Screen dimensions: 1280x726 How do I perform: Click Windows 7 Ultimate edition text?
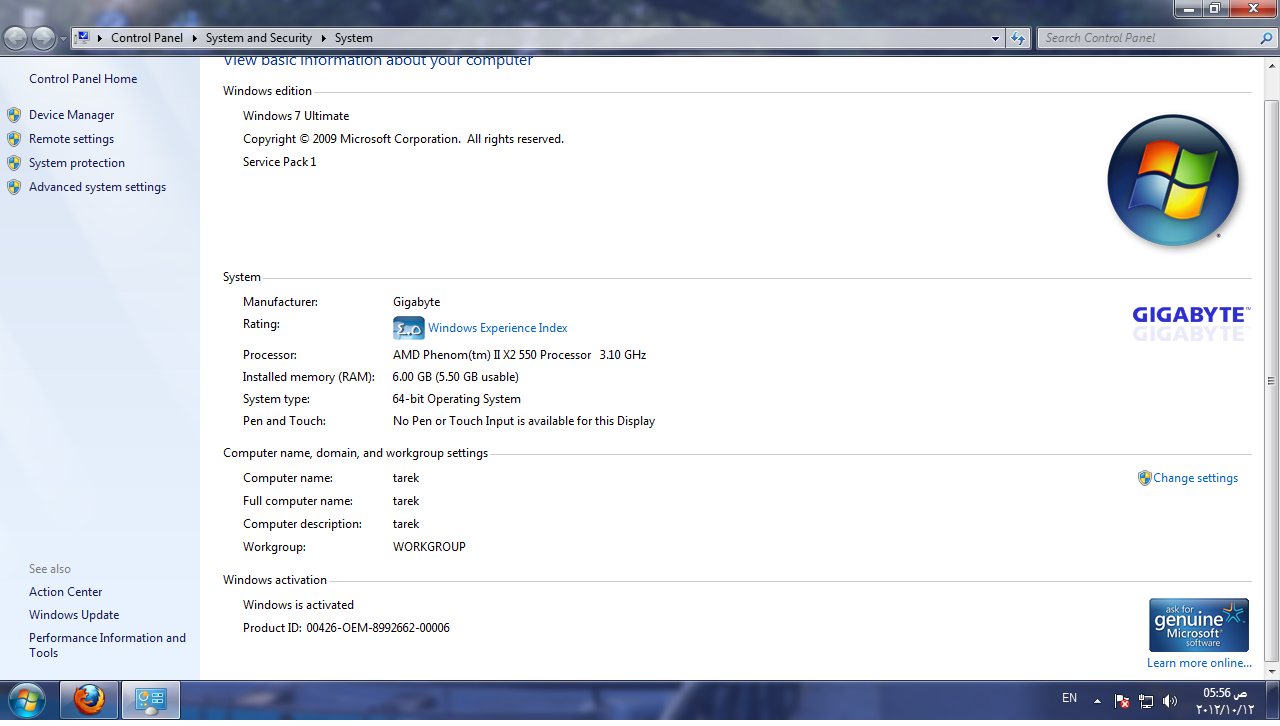pyautogui.click(x=296, y=116)
